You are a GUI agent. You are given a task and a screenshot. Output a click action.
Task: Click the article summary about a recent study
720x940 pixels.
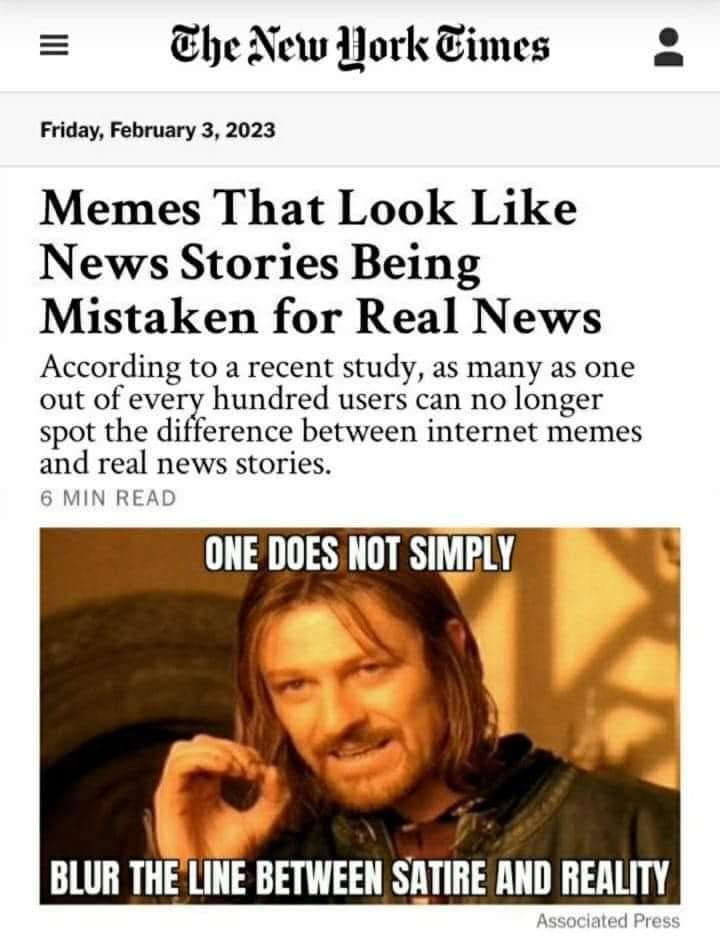(341, 415)
